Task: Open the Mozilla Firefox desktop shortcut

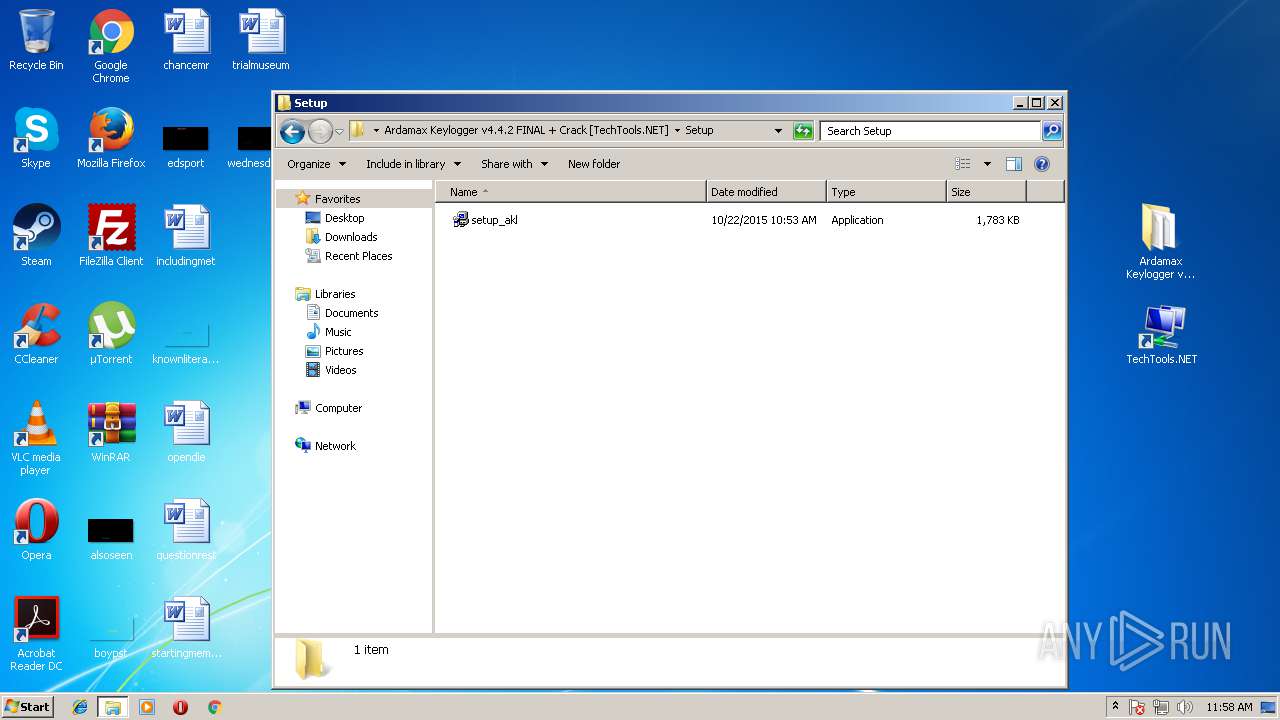Action: tap(111, 138)
